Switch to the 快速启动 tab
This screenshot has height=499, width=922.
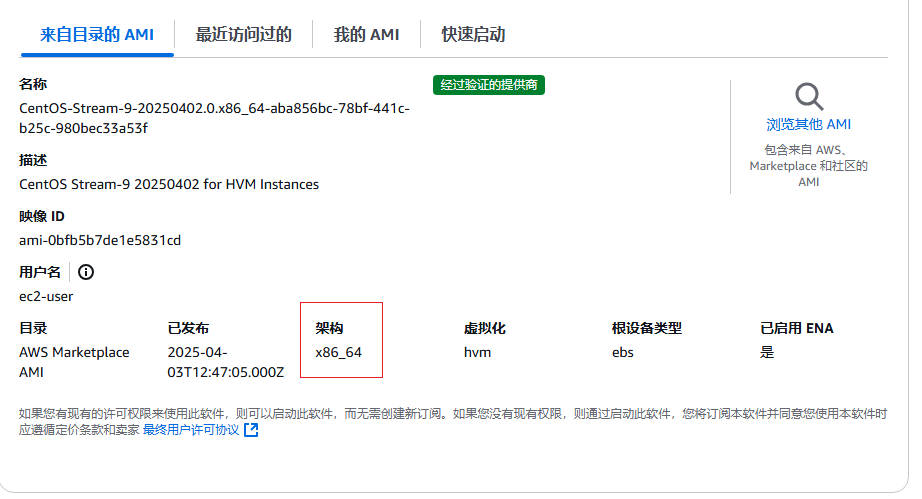point(473,35)
